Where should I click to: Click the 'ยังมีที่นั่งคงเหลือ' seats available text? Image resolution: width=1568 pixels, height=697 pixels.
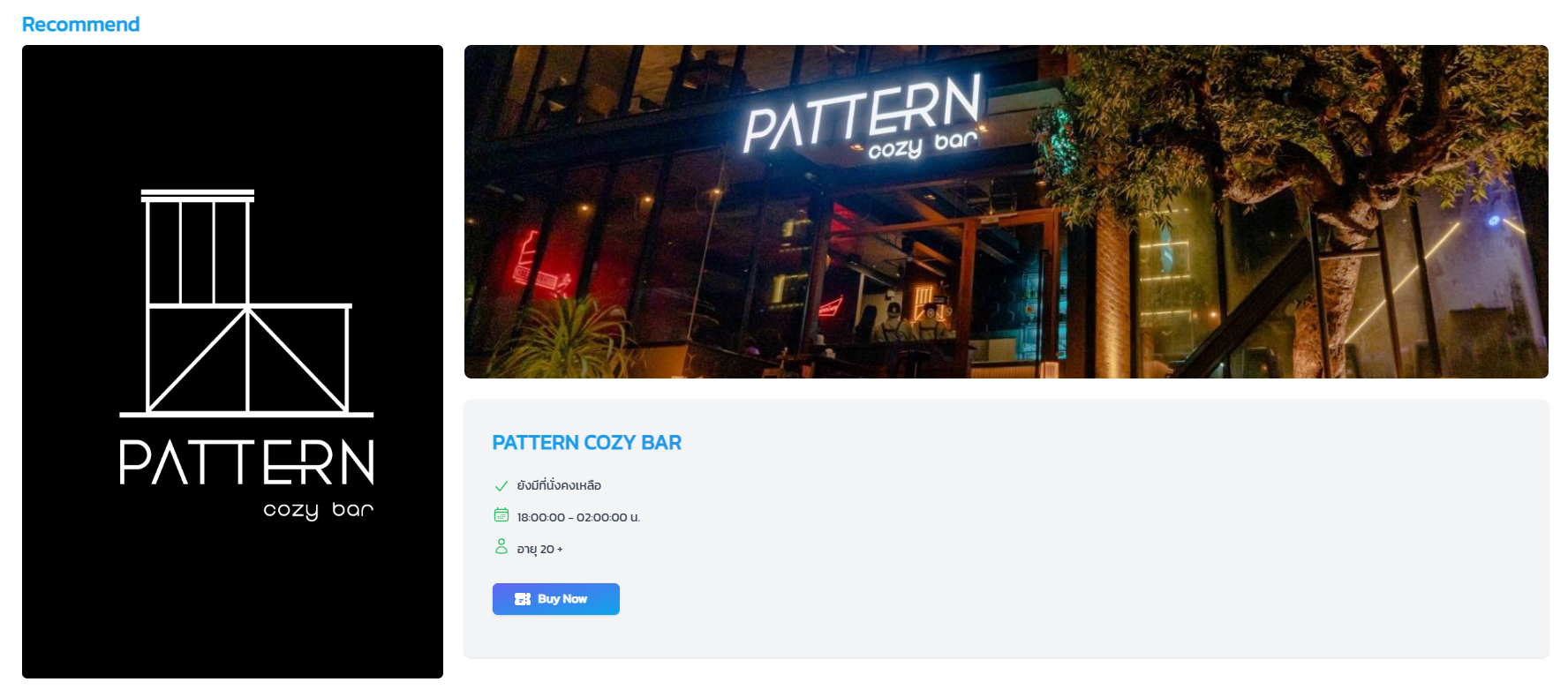point(559,485)
